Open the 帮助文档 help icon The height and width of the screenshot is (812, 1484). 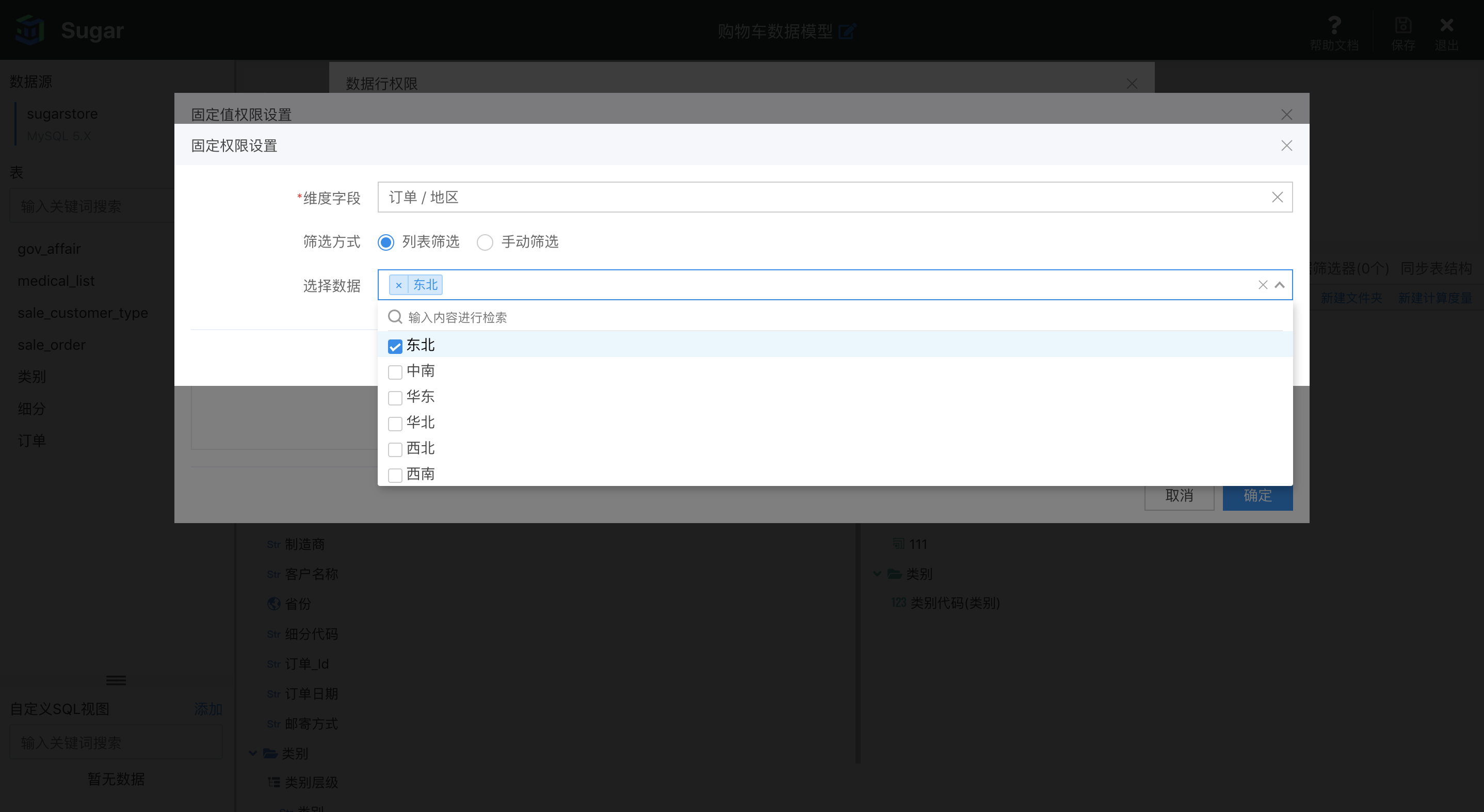click(1334, 25)
